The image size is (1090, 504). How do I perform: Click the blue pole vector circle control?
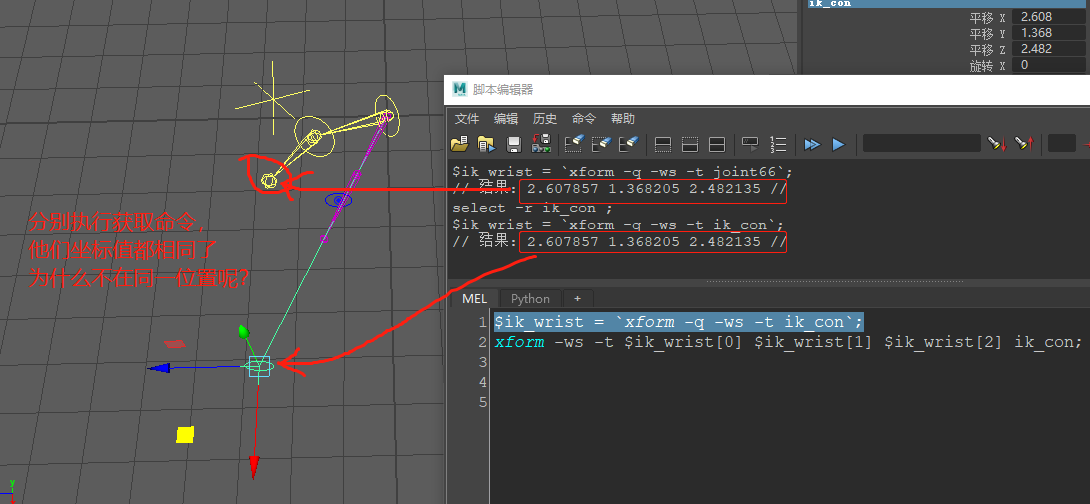(339, 200)
